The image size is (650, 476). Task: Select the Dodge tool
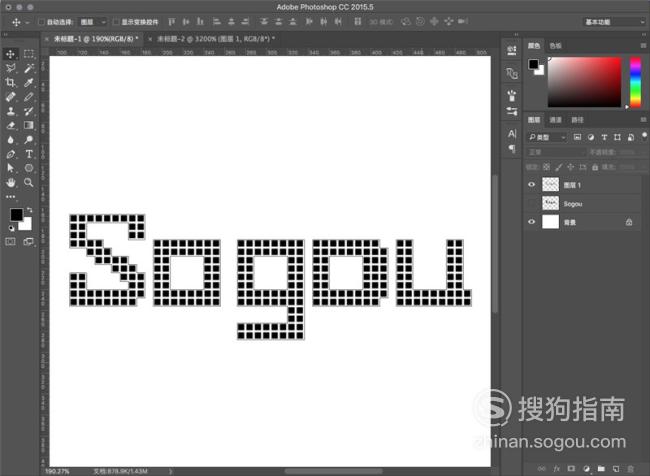coord(29,140)
